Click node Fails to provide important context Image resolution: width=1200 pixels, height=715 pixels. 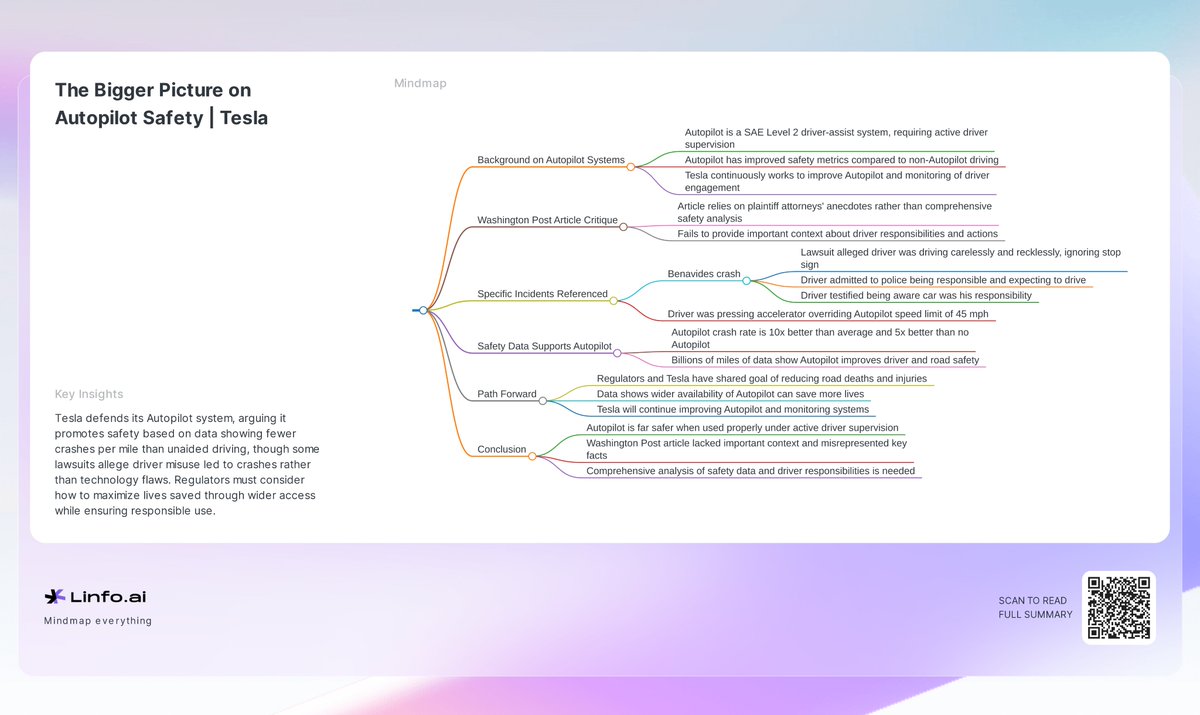click(x=837, y=234)
